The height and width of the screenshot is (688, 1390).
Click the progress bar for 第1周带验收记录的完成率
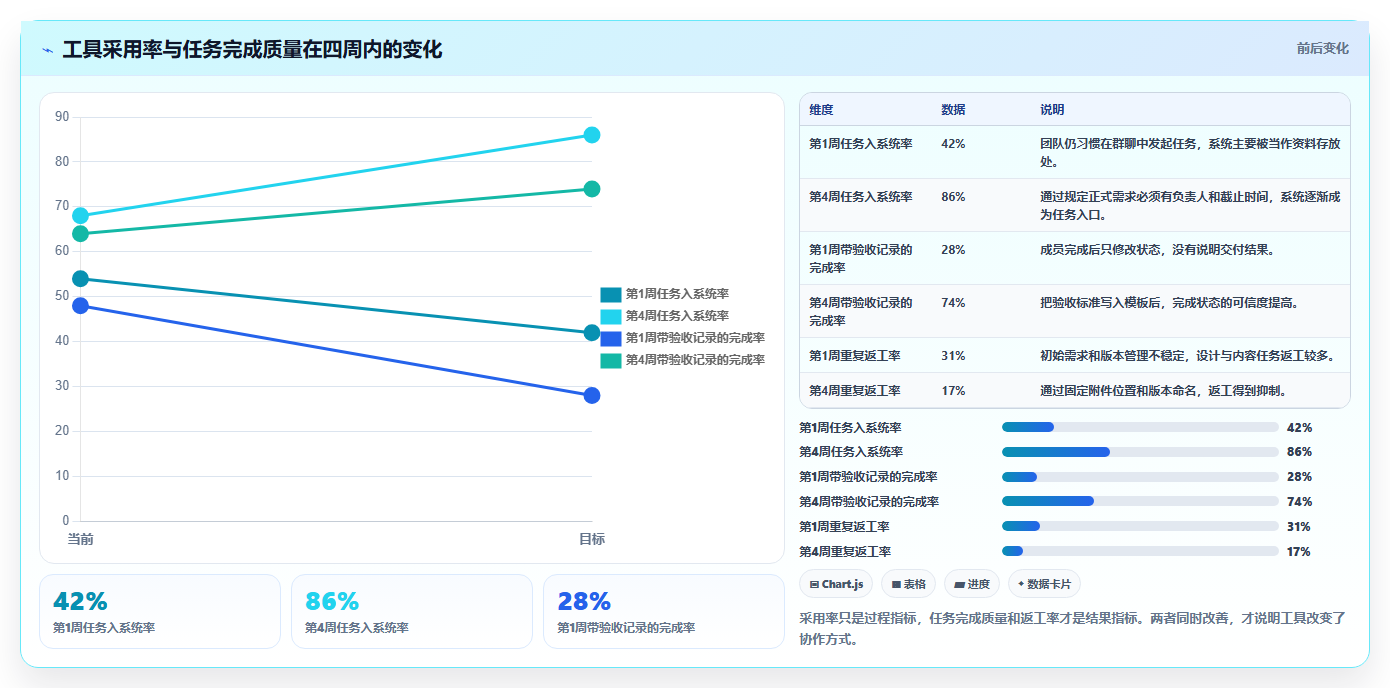pyautogui.click(x=1140, y=477)
